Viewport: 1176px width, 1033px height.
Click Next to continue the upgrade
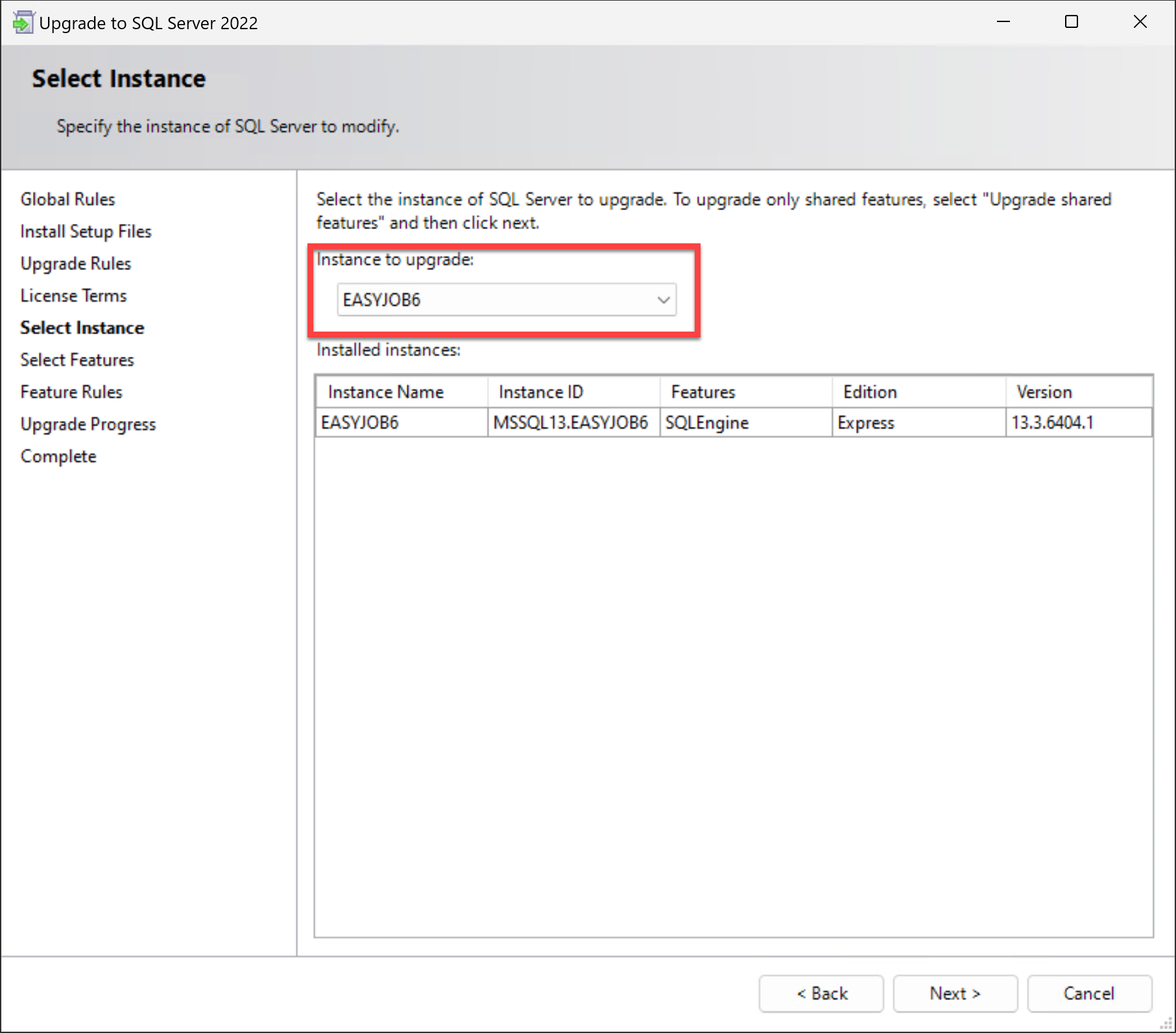954,993
